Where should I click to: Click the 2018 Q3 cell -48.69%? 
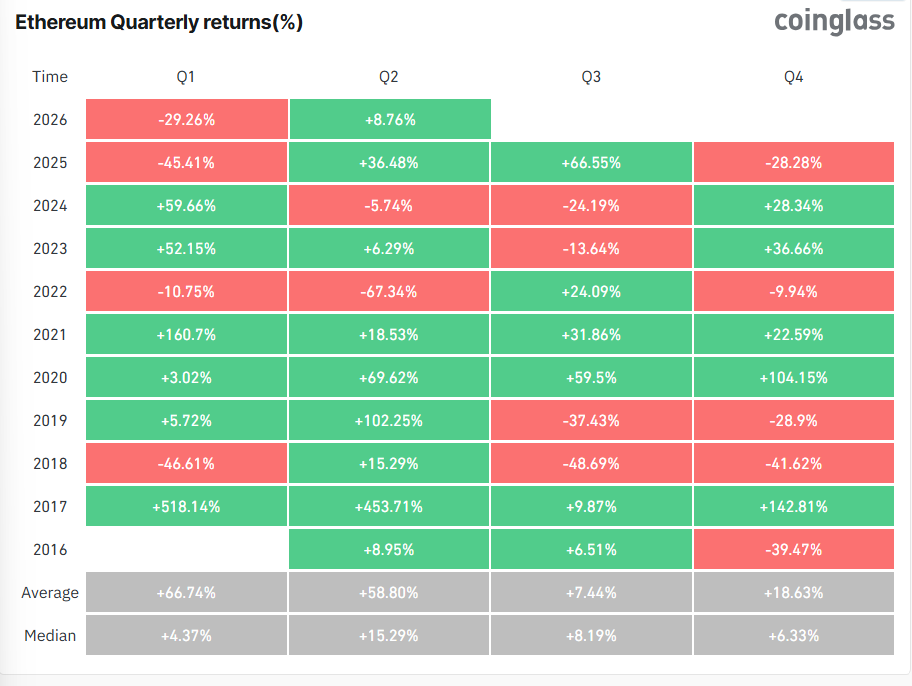[591, 464]
